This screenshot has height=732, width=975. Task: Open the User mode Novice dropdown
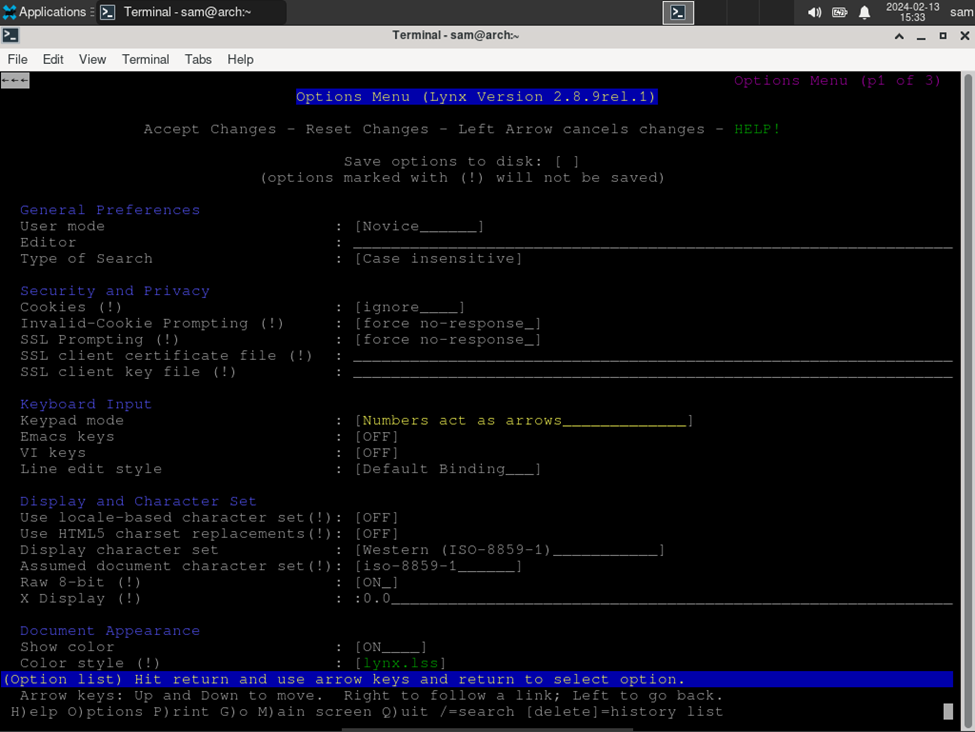pos(419,226)
